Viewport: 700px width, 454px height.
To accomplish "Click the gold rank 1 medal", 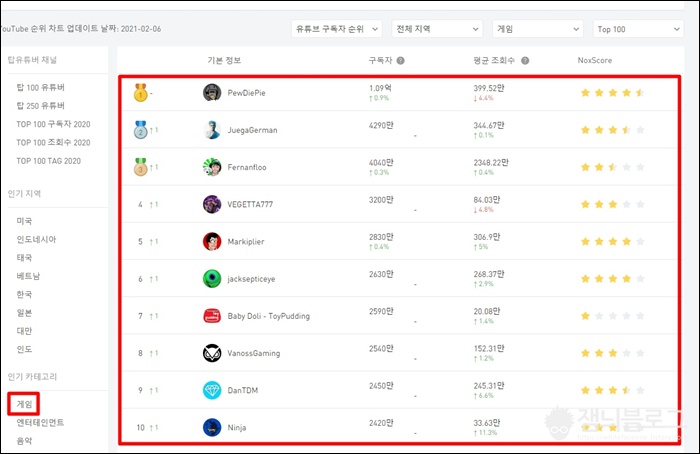I will [x=141, y=92].
